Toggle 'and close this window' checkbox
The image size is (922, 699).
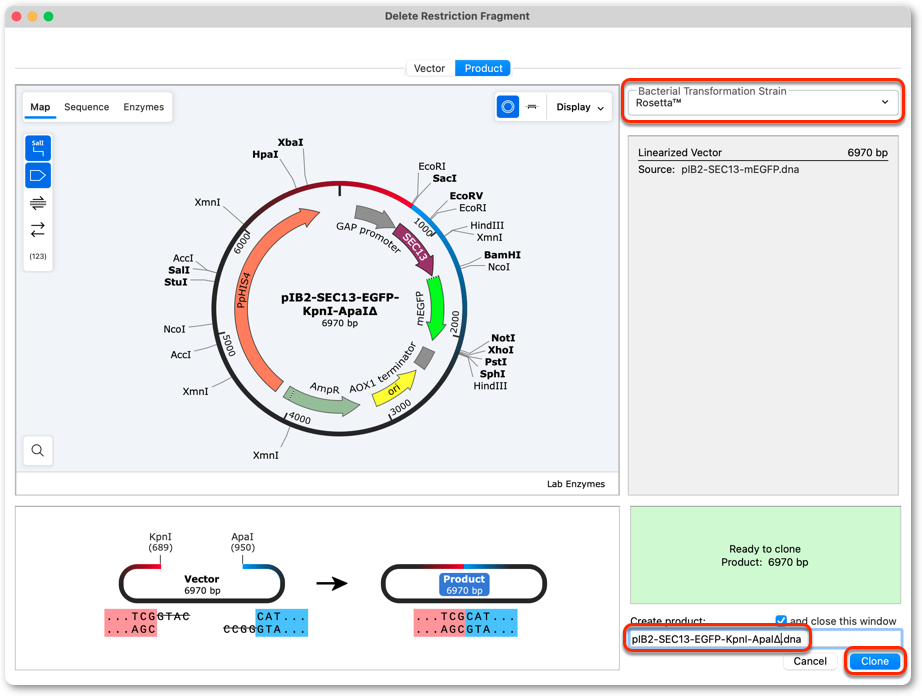tap(781, 621)
